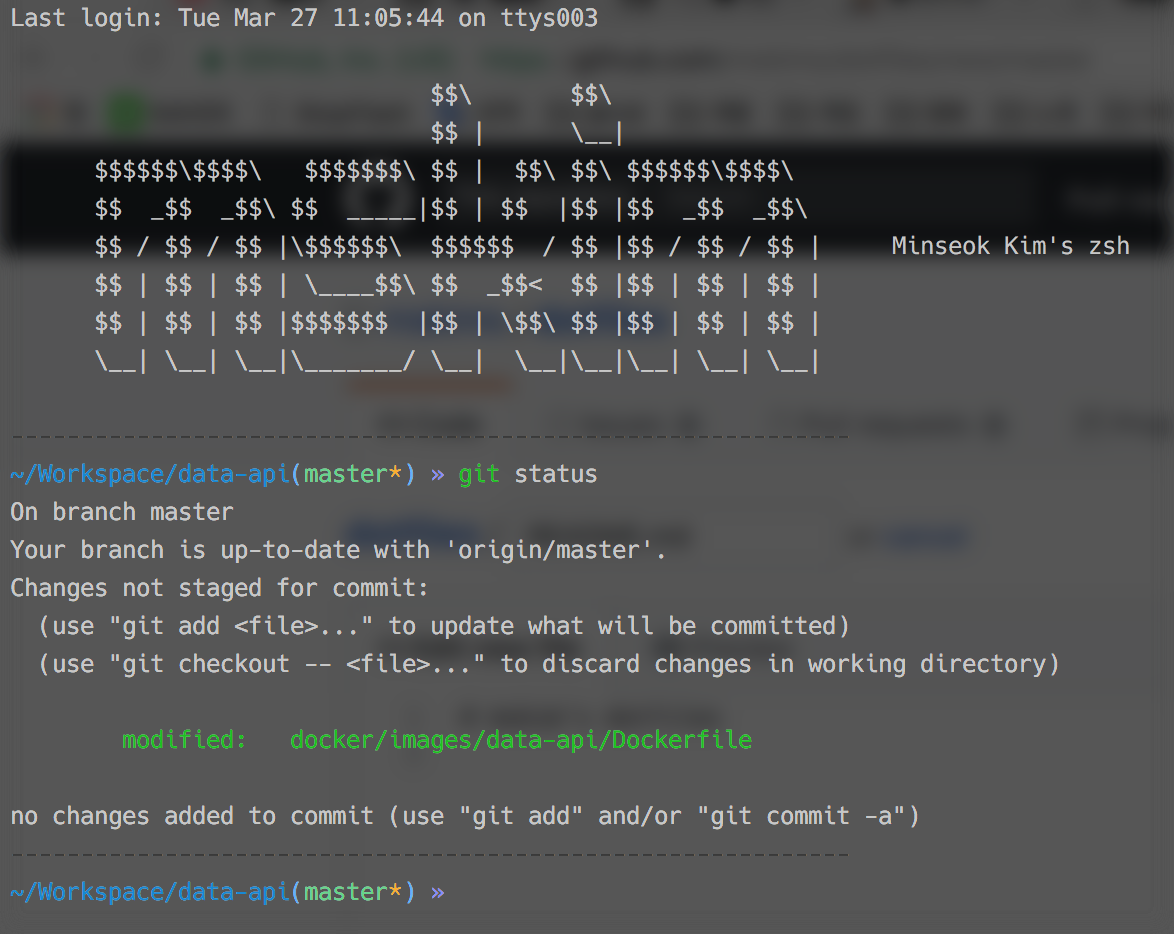Click the 'Minseok Kim's zsh' banner text
The image size is (1174, 934).
[x=1010, y=246]
